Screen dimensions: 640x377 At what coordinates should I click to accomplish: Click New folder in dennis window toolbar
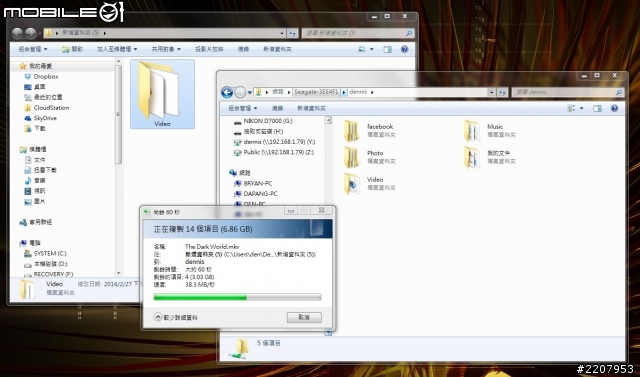click(311, 108)
